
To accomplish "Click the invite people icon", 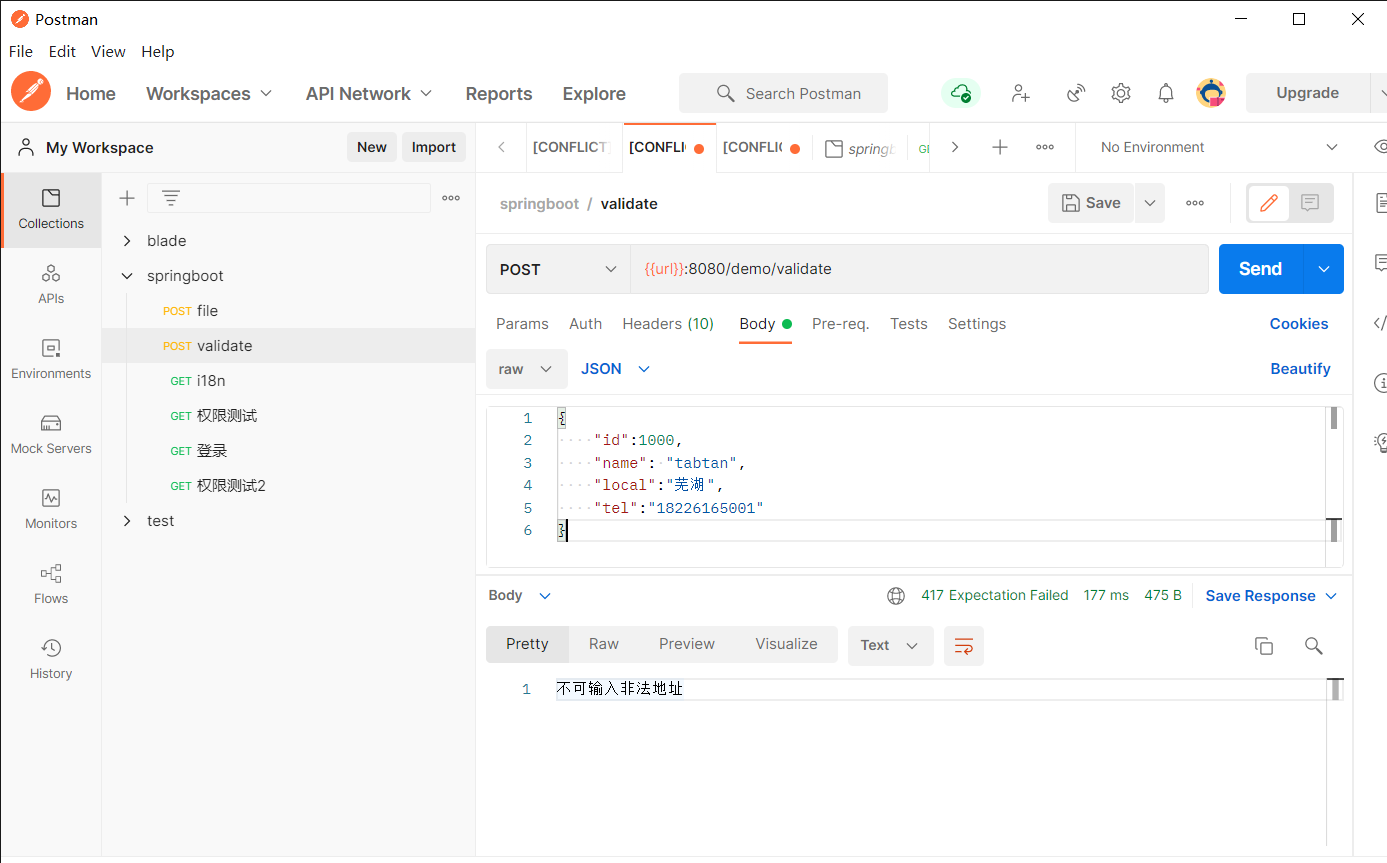I will 1020,93.
